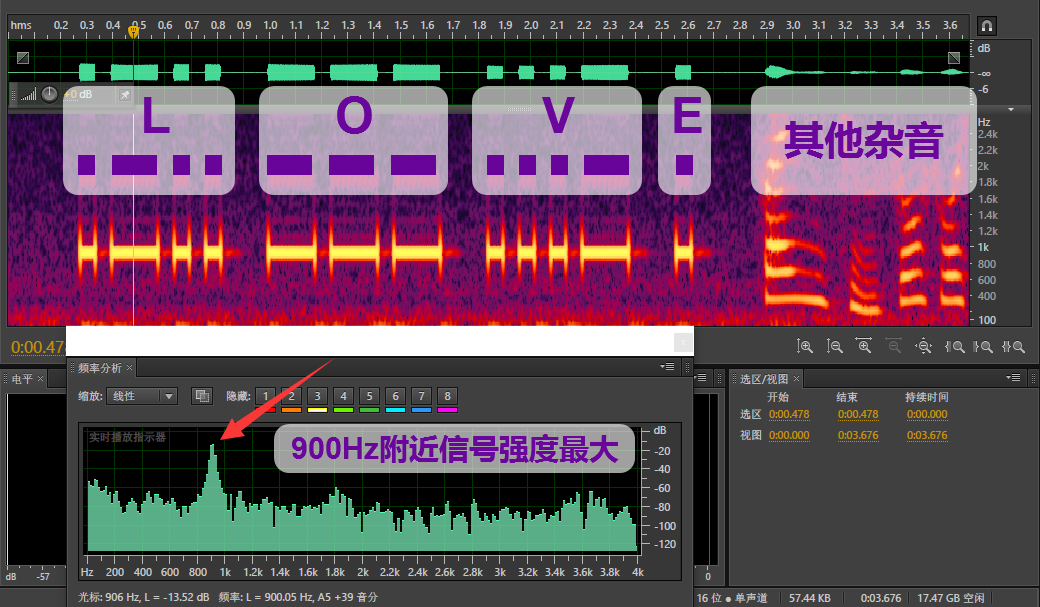The image size is (1040, 607).
Task: Click the fade-in handle on the waveform
Action: tap(23, 59)
